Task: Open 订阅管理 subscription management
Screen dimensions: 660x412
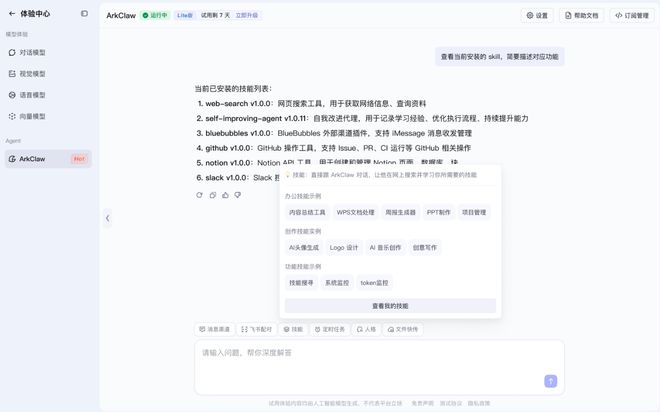Action: coord(632,16)
